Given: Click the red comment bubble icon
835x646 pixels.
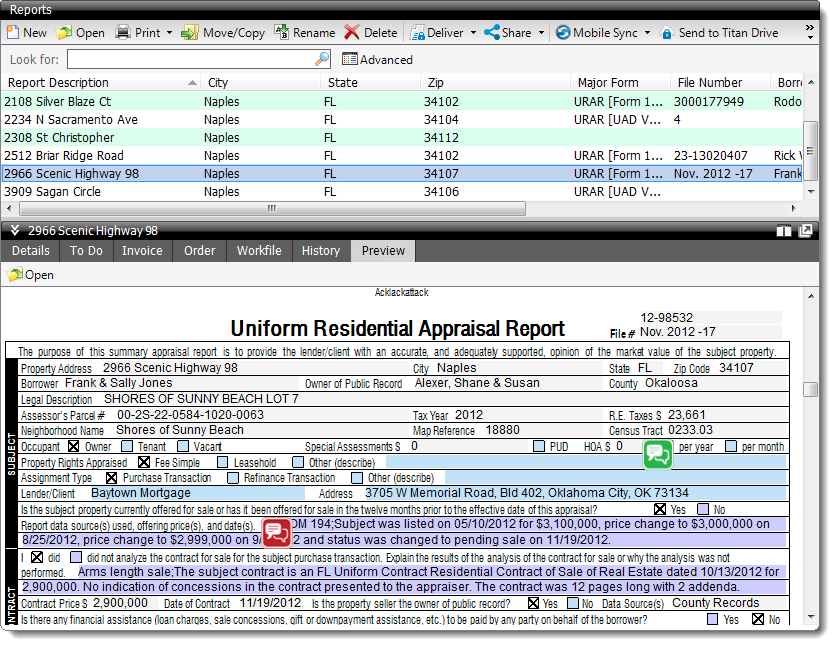Looking at the screenshot, I should point(276,532).
